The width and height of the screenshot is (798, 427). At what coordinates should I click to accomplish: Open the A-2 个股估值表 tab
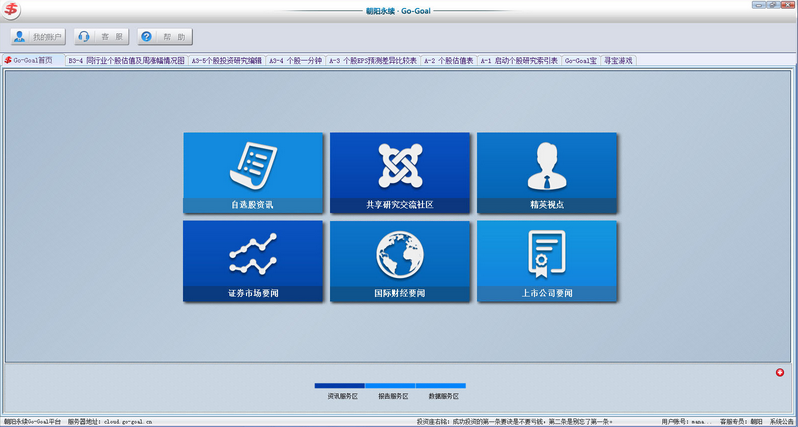(449, 61)
